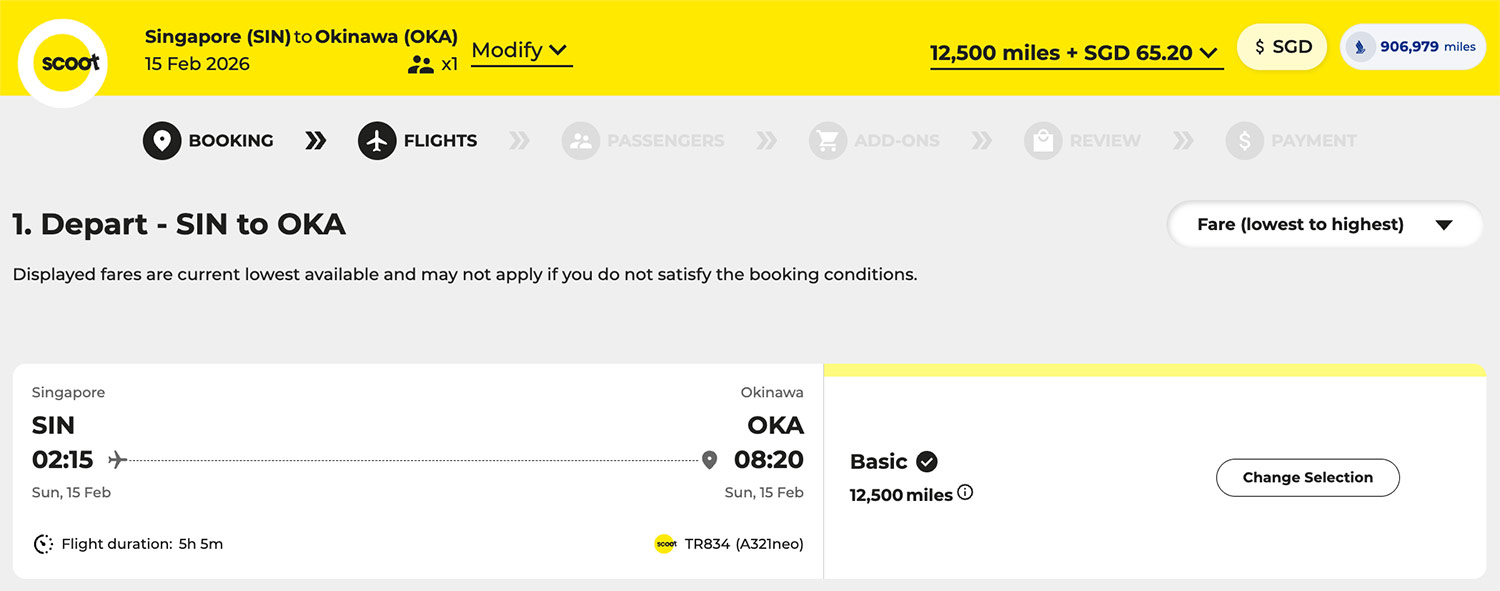This screenshot has width=1500, height=591.
Task: Click the Add-ons shopping cart icon
Action: pyautogui.click(x=828, y=141)
